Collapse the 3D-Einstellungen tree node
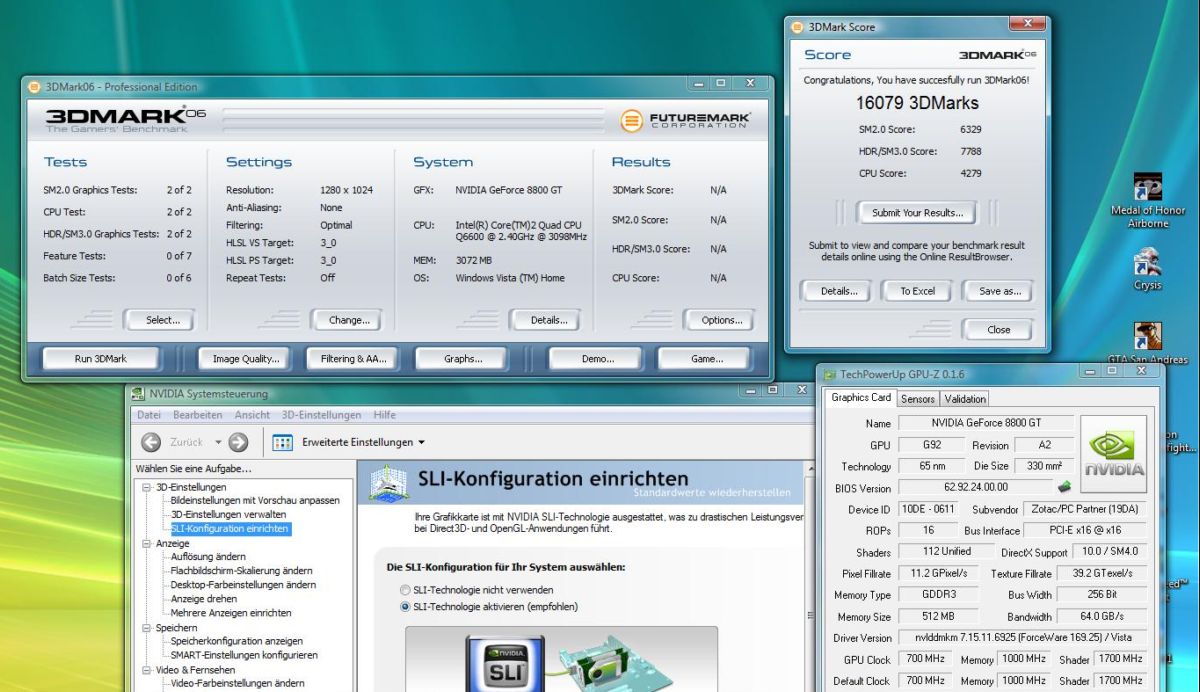Viewport: 1200px width, 692px height. pos(146,487)
